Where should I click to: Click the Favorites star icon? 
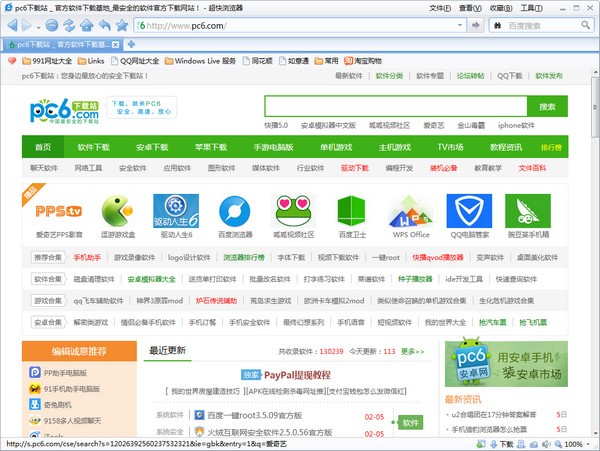pyautogui.click(x=122, y=26)
